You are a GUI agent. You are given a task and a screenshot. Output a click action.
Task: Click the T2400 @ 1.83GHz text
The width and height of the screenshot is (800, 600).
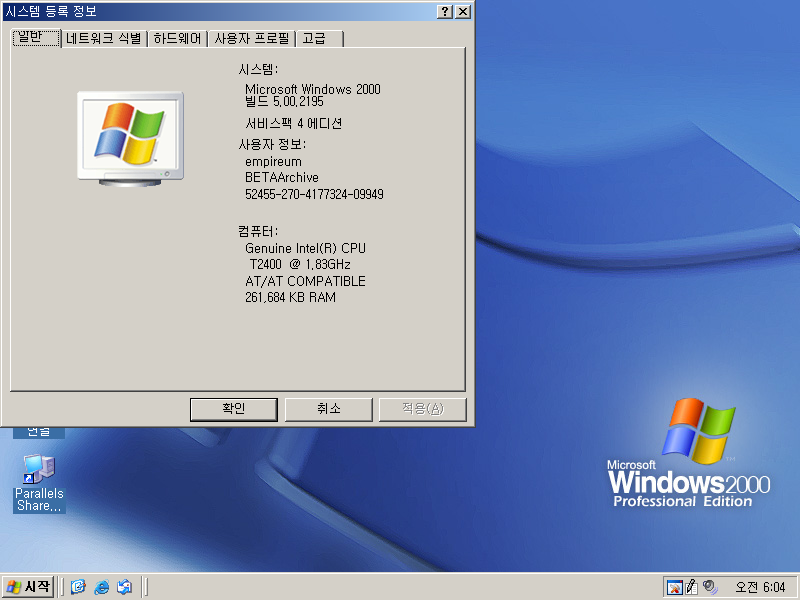pyautogui.click(x=299, y=264)
